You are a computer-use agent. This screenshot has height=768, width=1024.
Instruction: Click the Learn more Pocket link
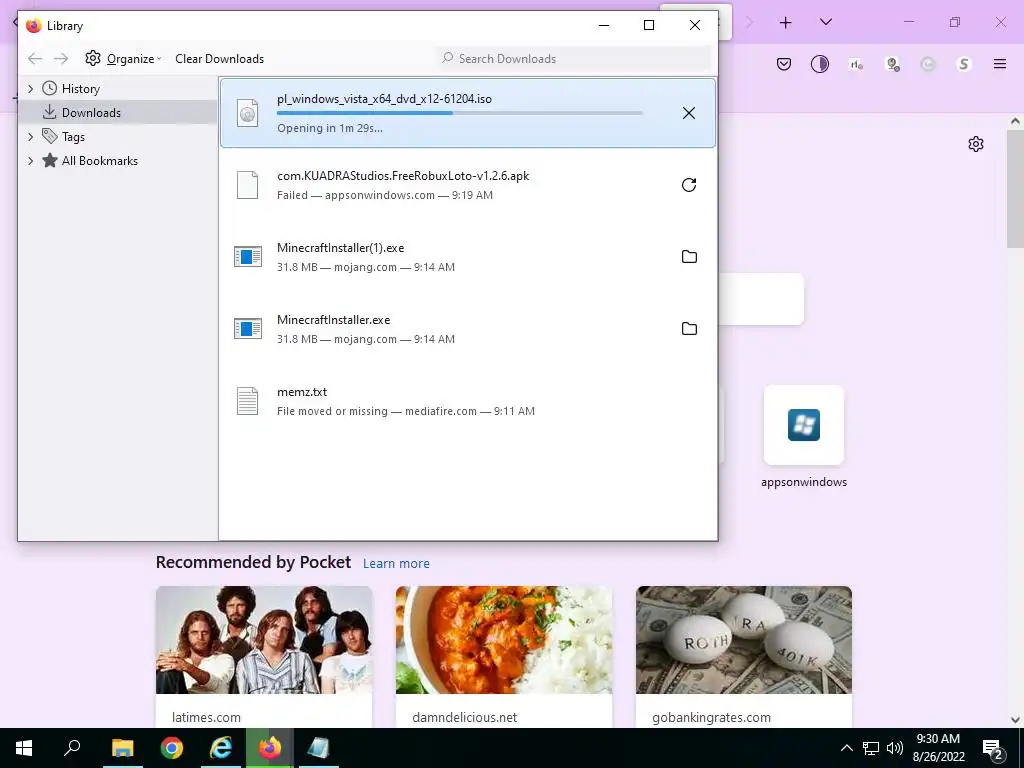[x=396, y=564]
